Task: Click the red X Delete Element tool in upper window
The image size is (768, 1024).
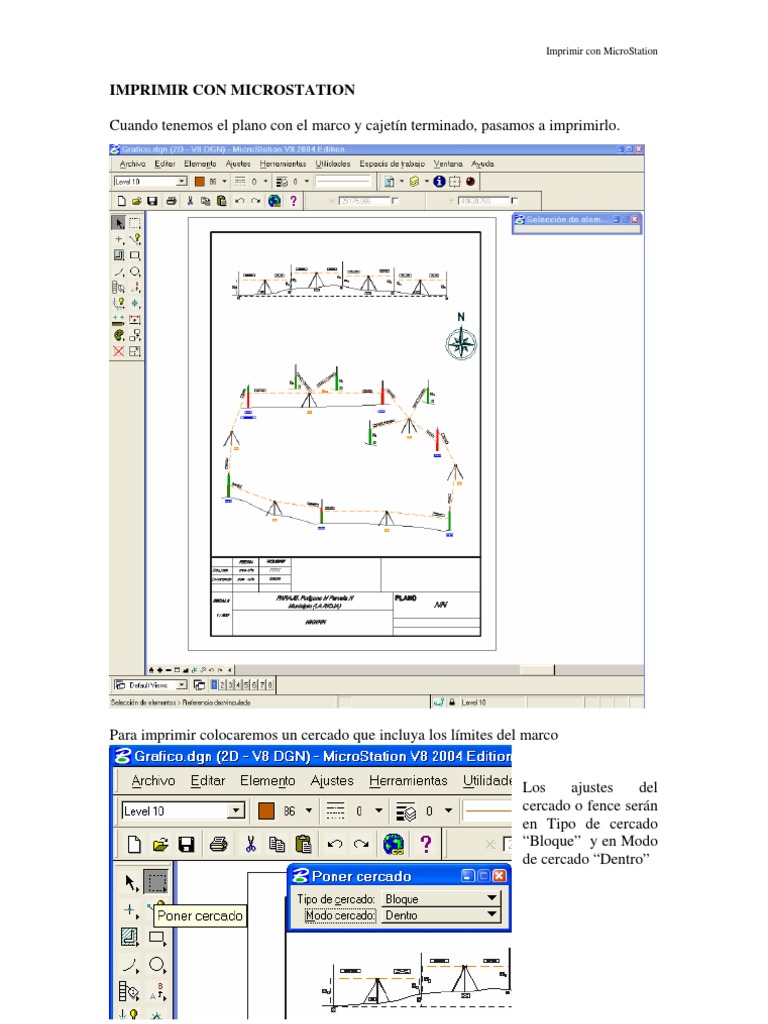Action: (x=119, y=351)
